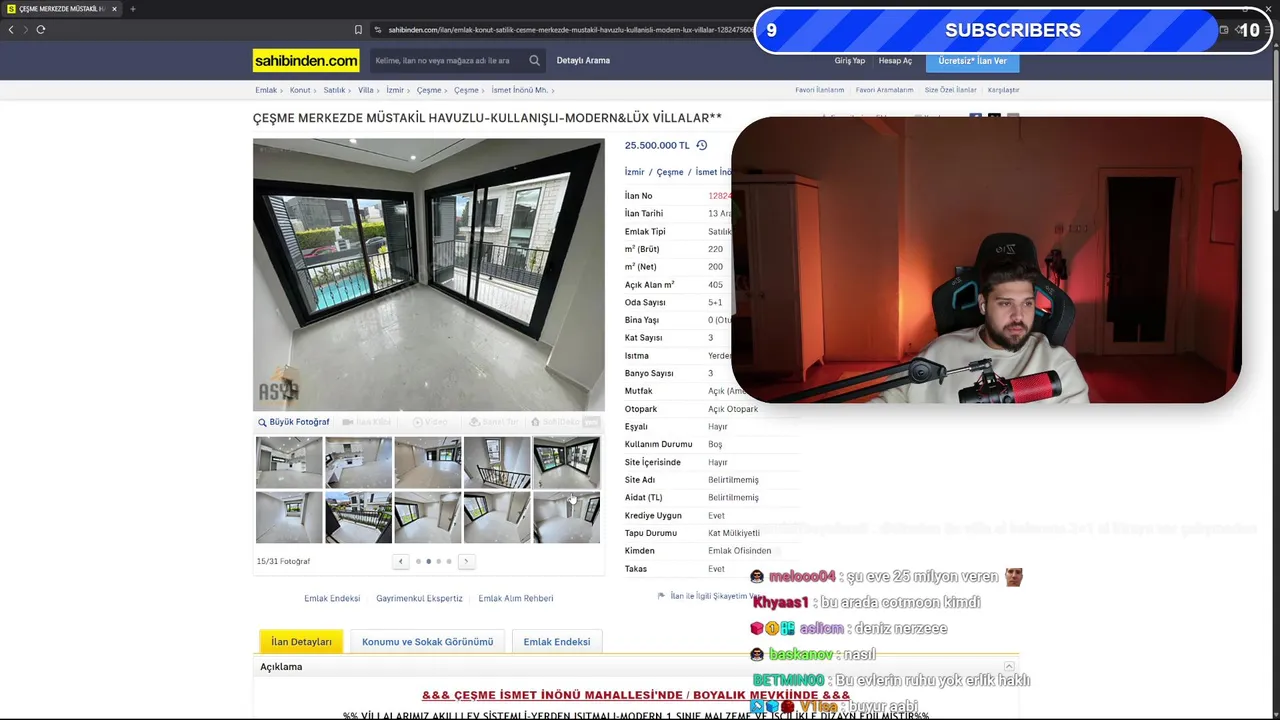Image resolution: width=1280 pixels, height=720 pixels.
Task: Switch to the İlan Detayları tab
Action: coord(301,642)
